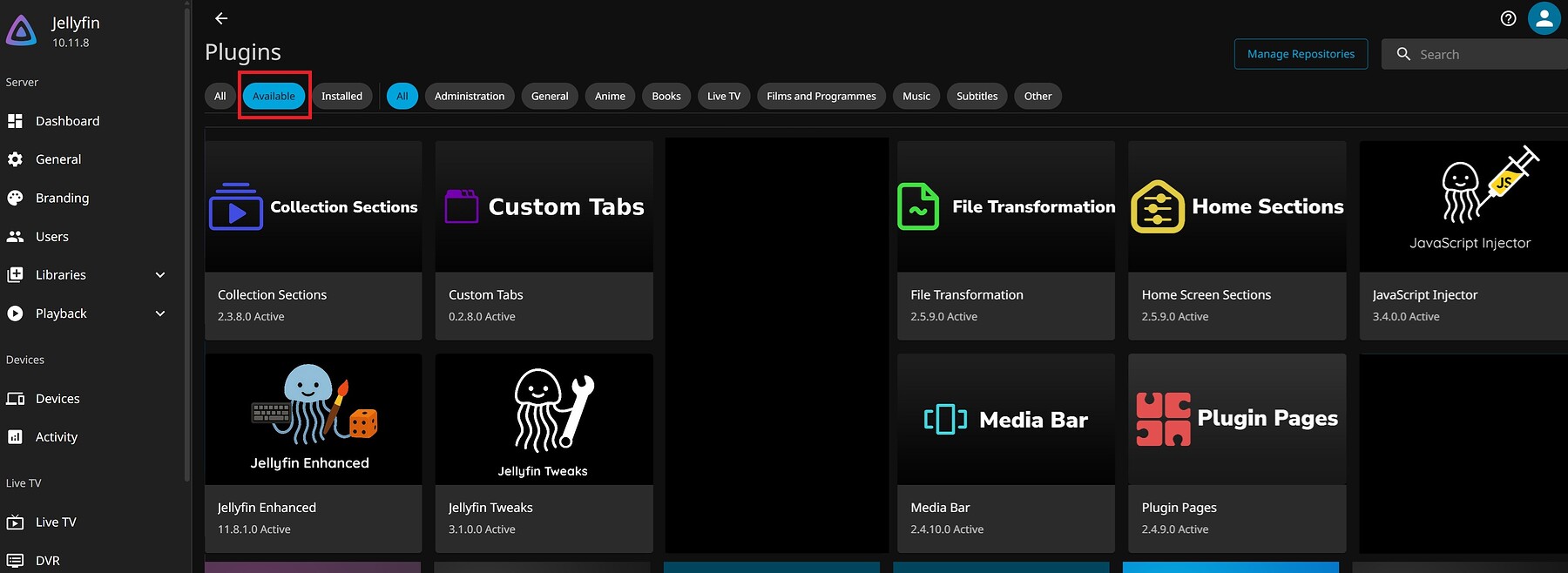Open File Transformation plugin thumbnail
The image size is (1568, 573).
(1006, 206)
